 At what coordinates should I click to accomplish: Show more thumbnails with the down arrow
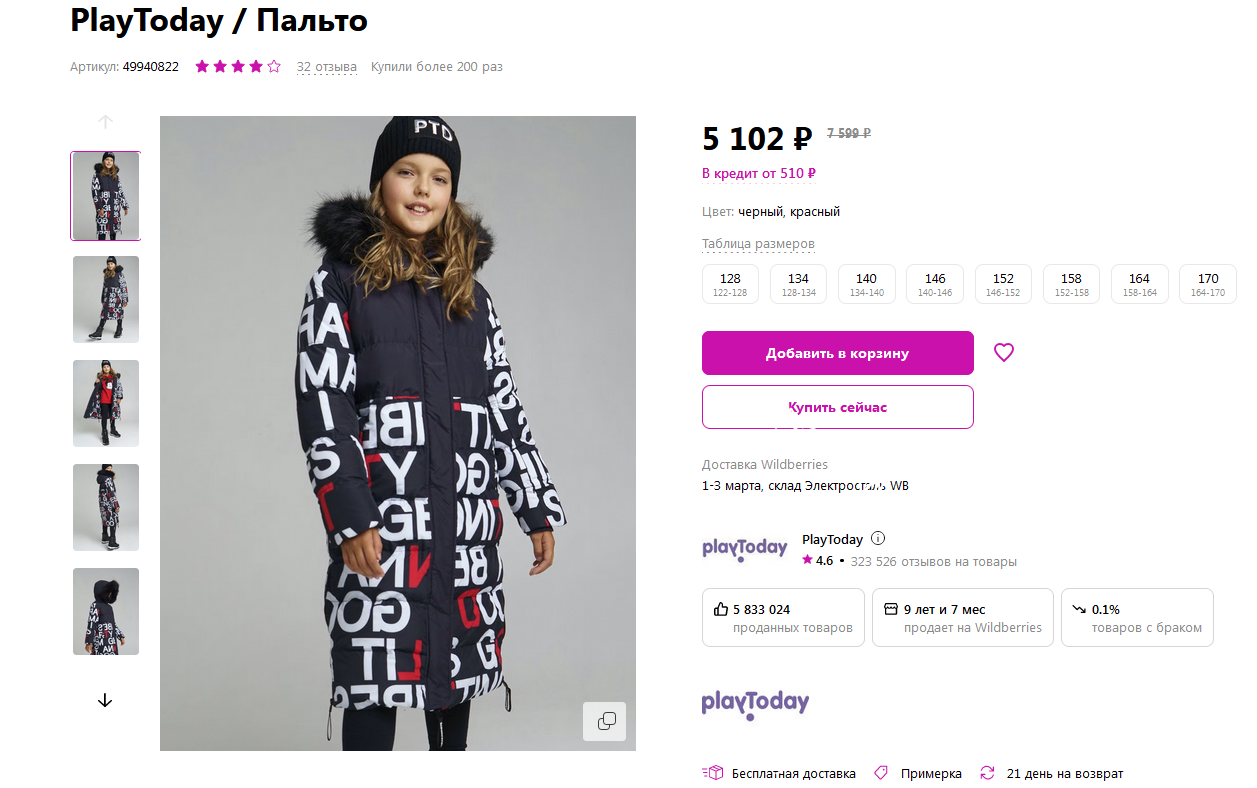(105, 701)
